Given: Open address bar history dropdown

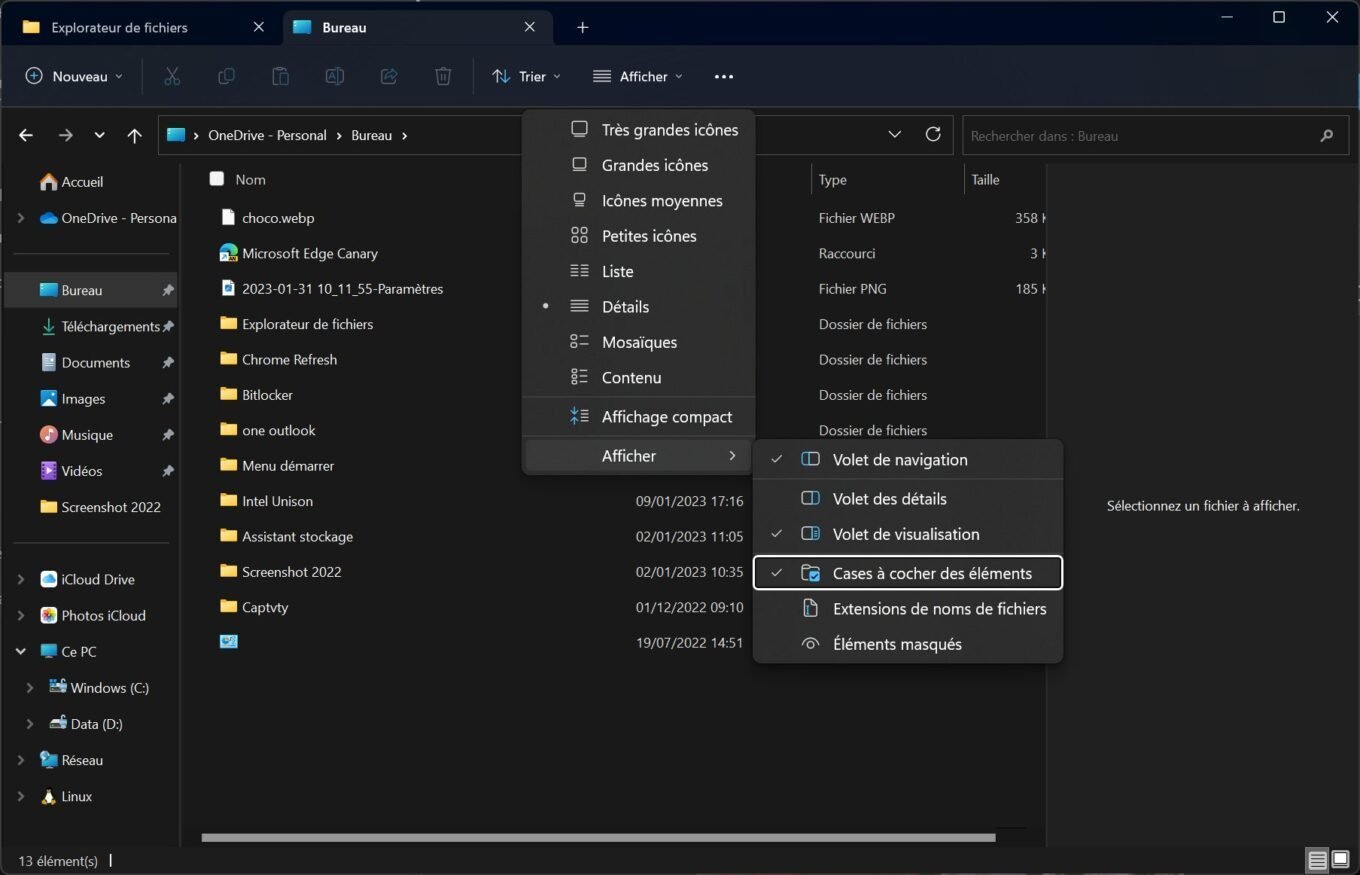Looking at the screenshot, I should pos(895,134).
